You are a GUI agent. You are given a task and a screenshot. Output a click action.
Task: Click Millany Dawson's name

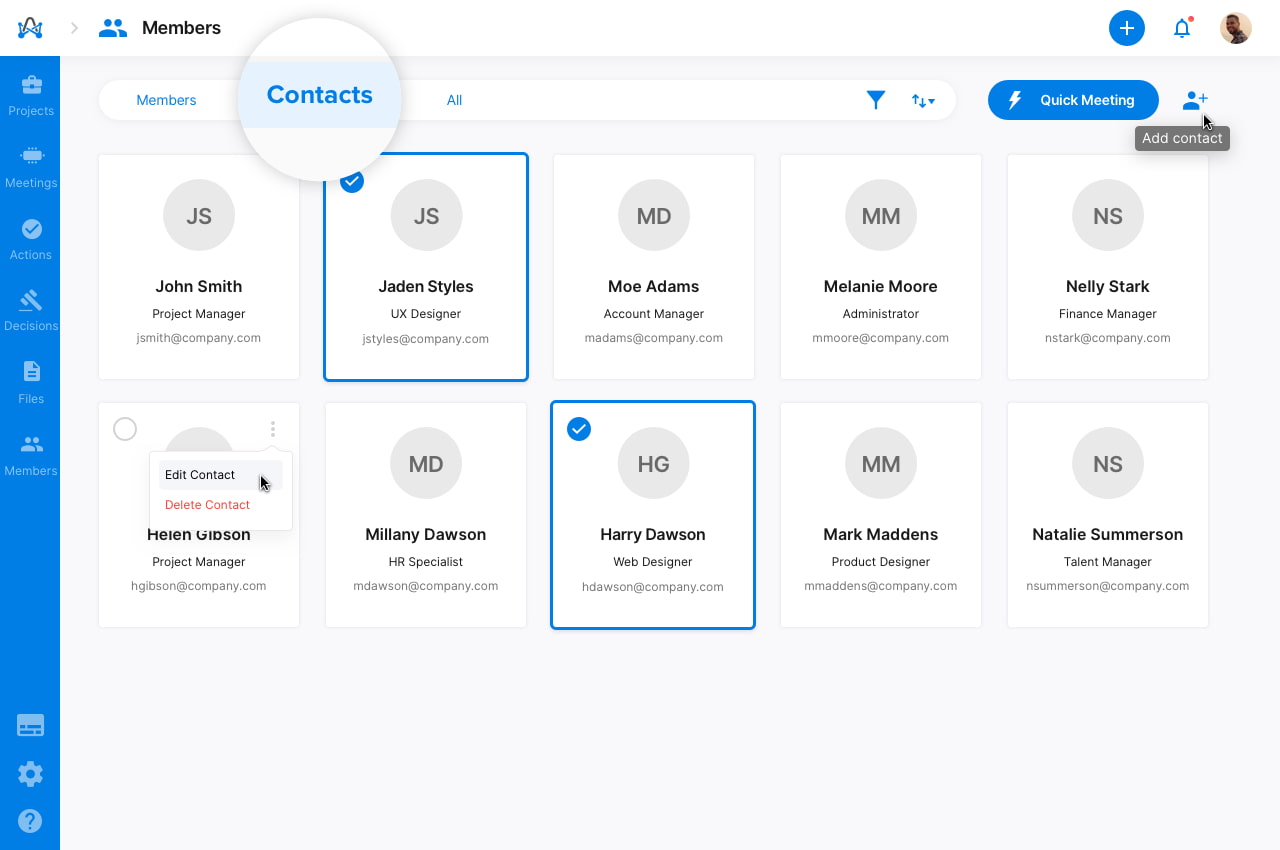[x=426, y=534]
